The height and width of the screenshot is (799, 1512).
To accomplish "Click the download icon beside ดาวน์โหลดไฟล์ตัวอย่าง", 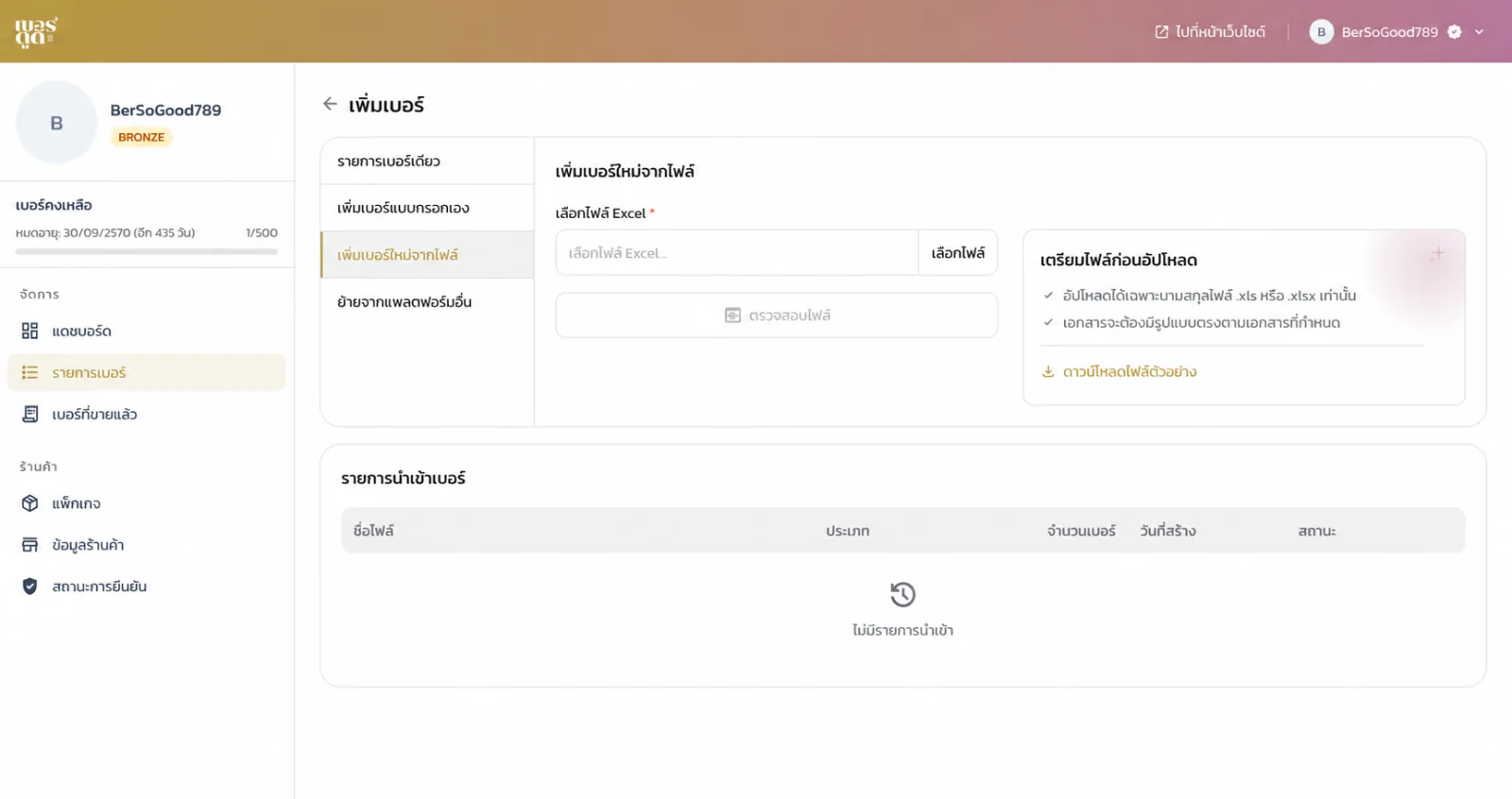I will click(1048, 371).
